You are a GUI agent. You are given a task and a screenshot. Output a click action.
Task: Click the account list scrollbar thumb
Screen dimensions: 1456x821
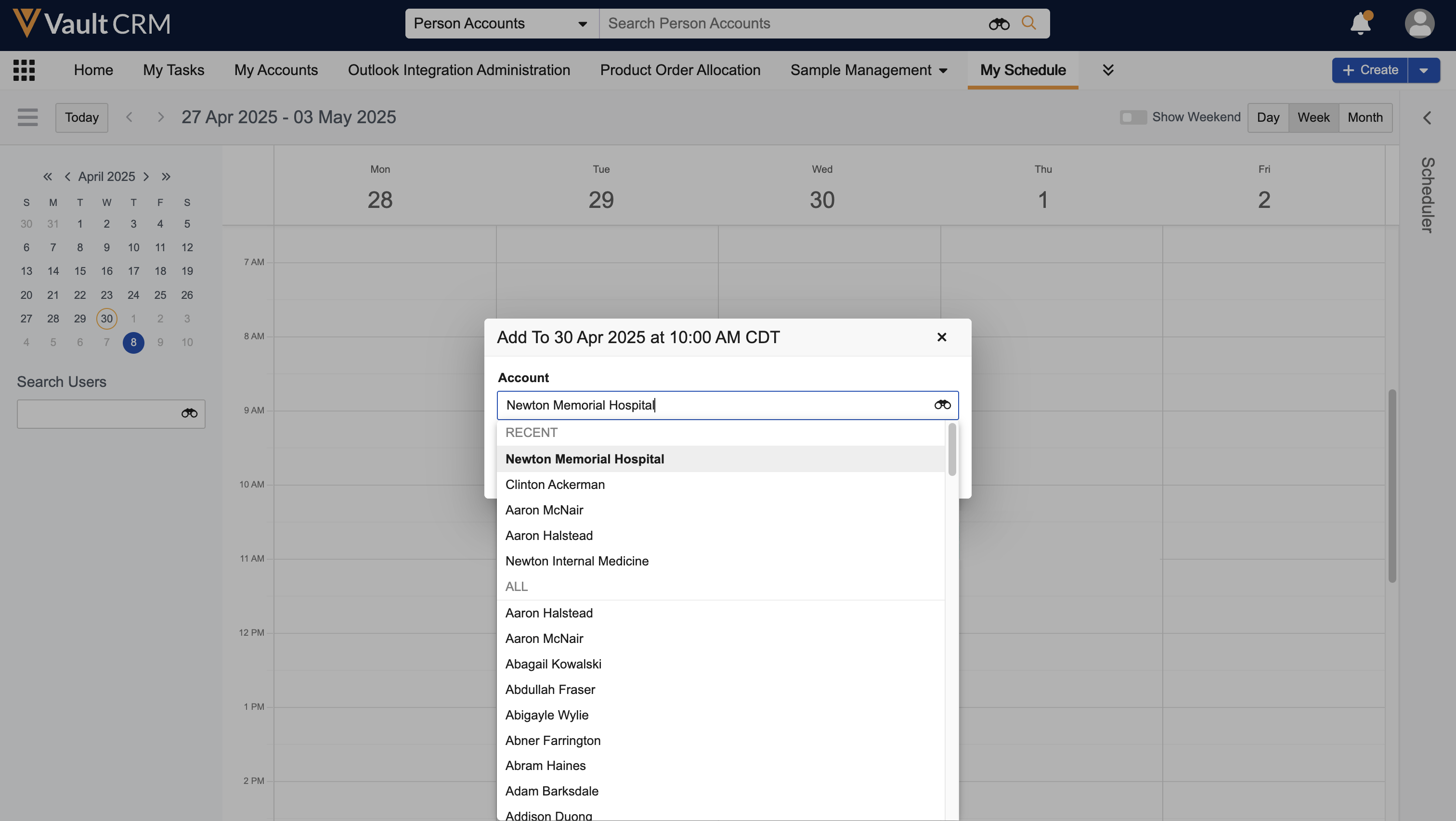952,449
